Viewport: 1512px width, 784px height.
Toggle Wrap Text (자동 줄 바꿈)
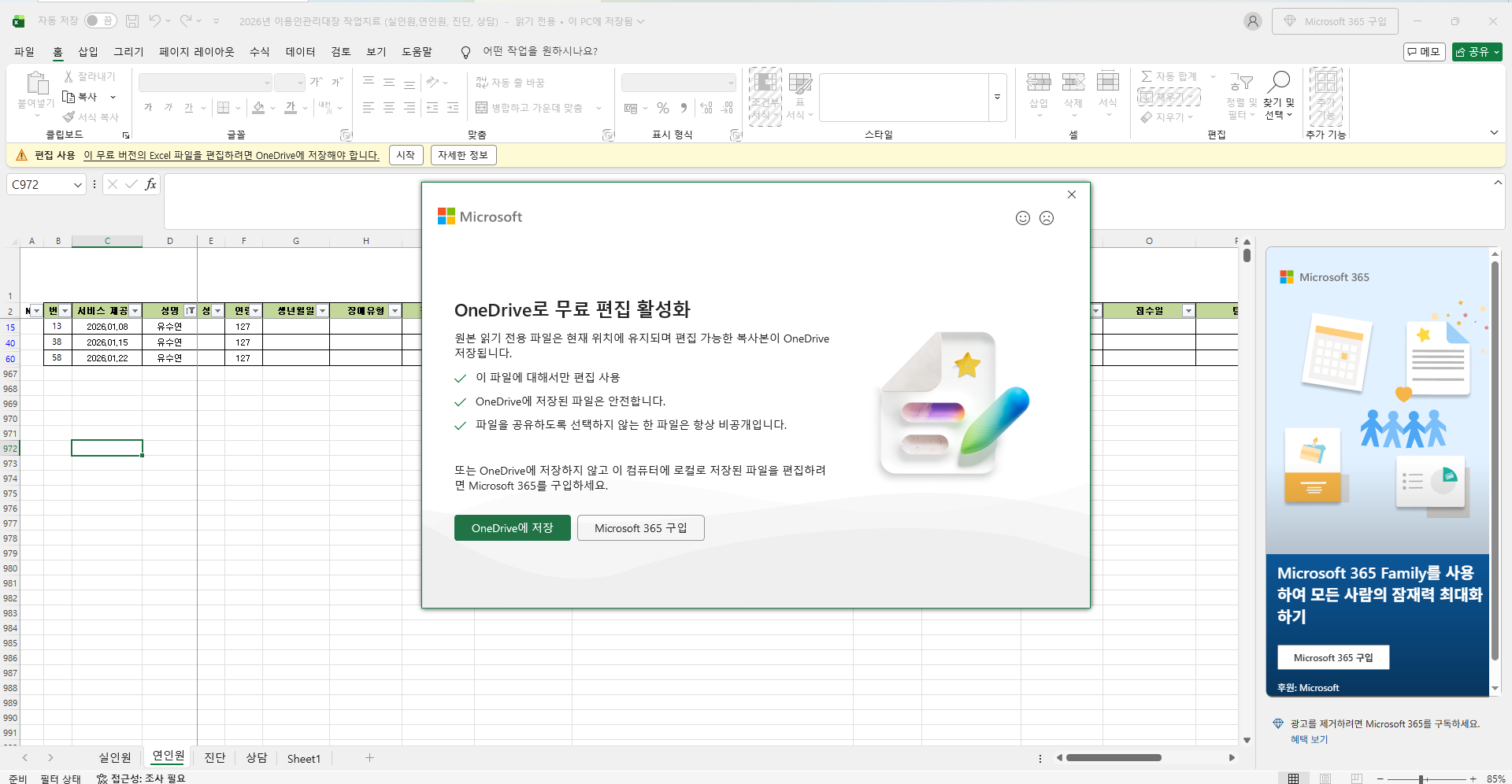coord(510,83)
